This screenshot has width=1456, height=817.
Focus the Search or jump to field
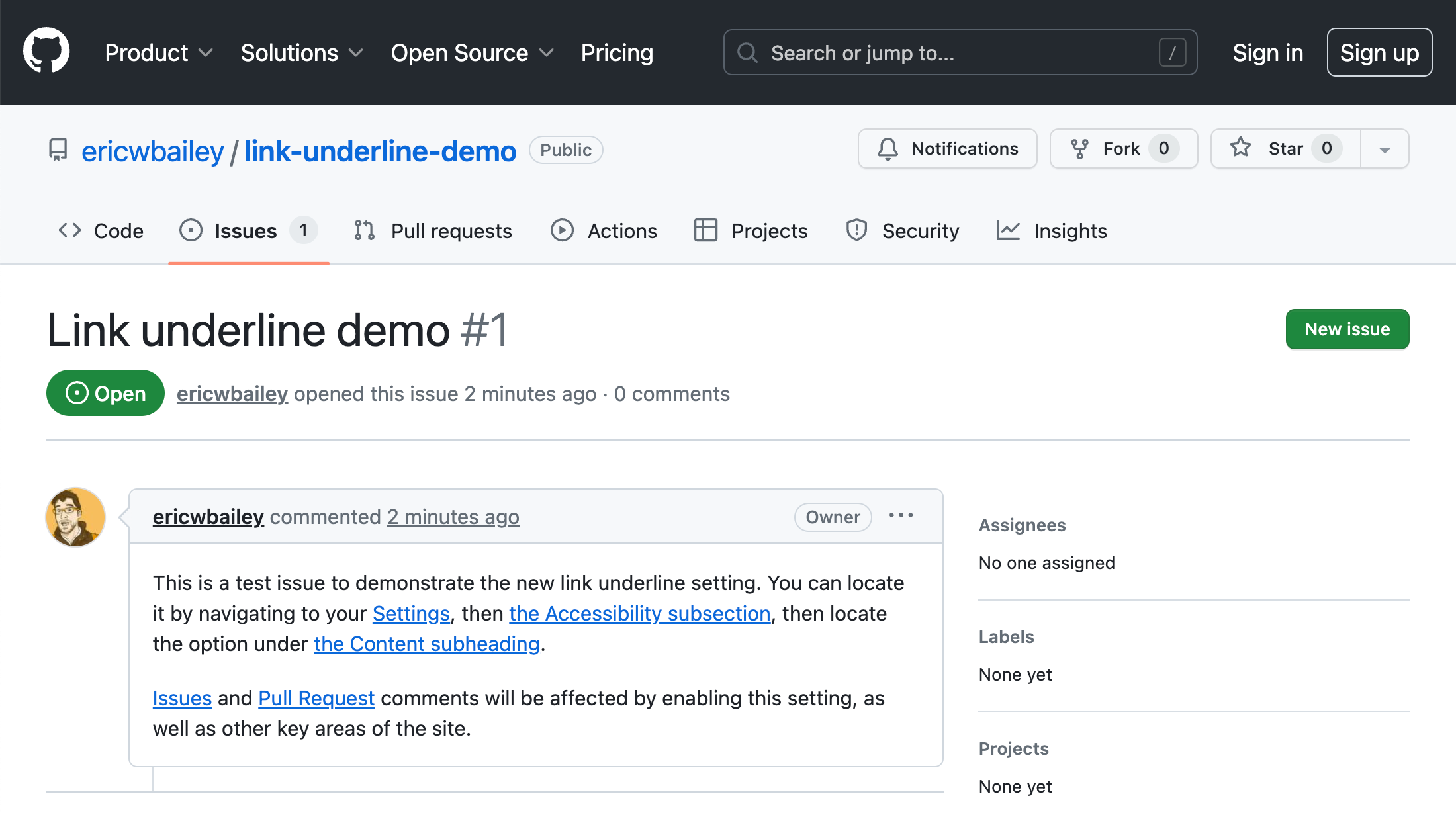[960, 52]
